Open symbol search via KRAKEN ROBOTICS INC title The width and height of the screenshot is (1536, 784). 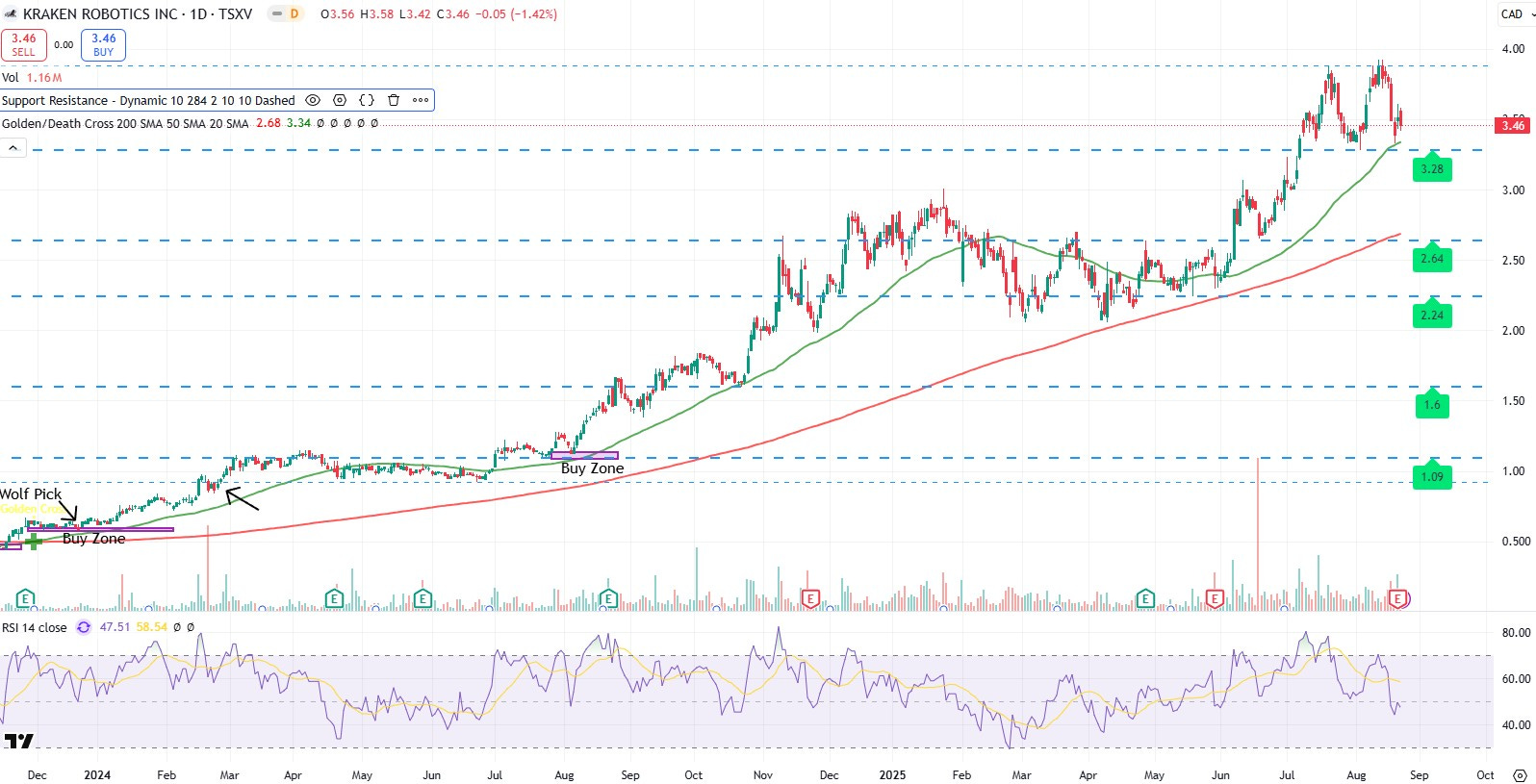[100, 14]
